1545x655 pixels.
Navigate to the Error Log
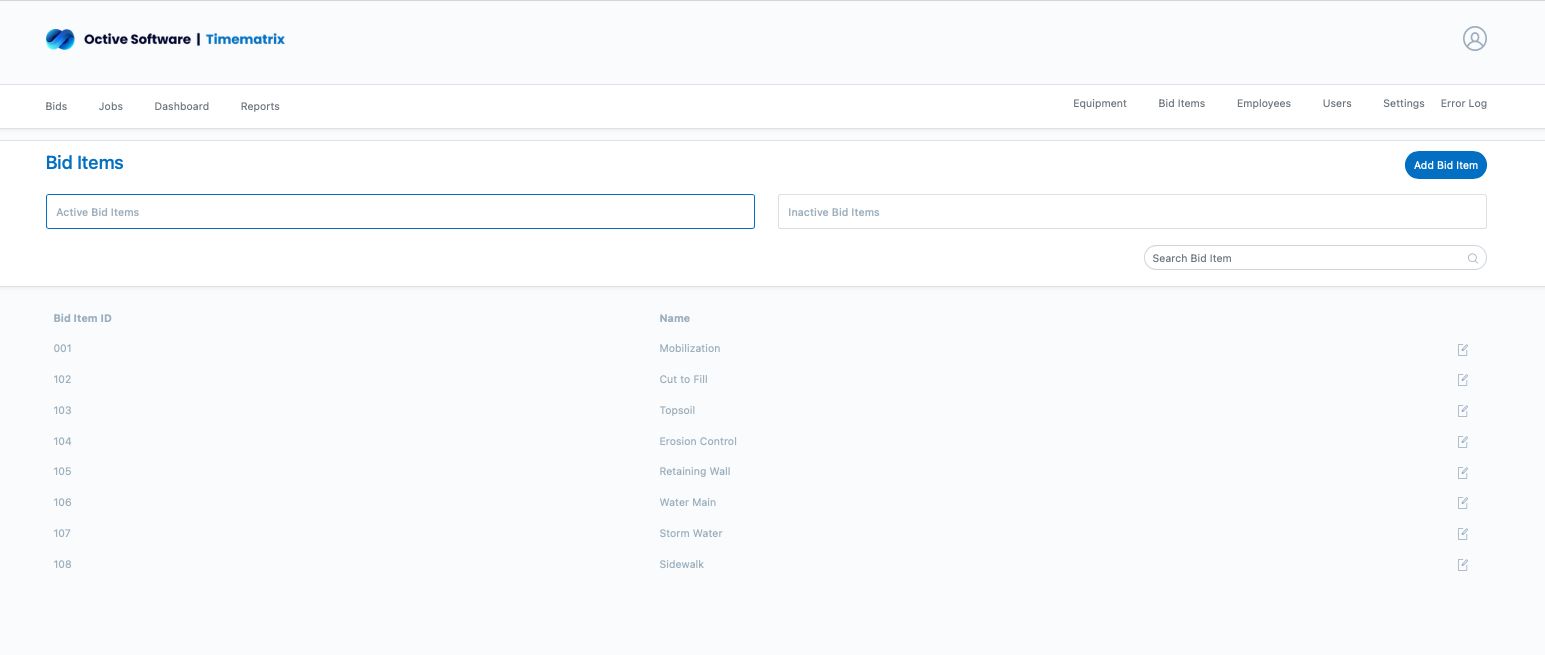coord(1463,104)
